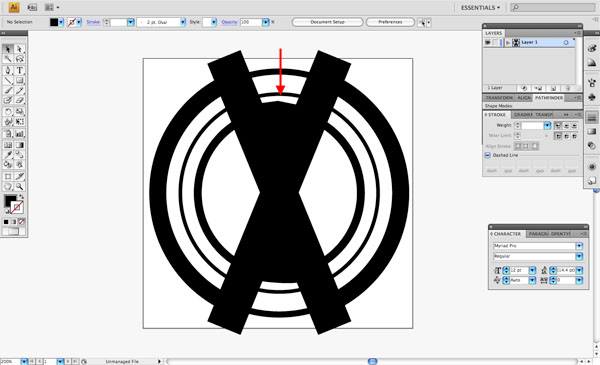
Task: Select the Magic Wand tool
Action: [x=8, y=59]
